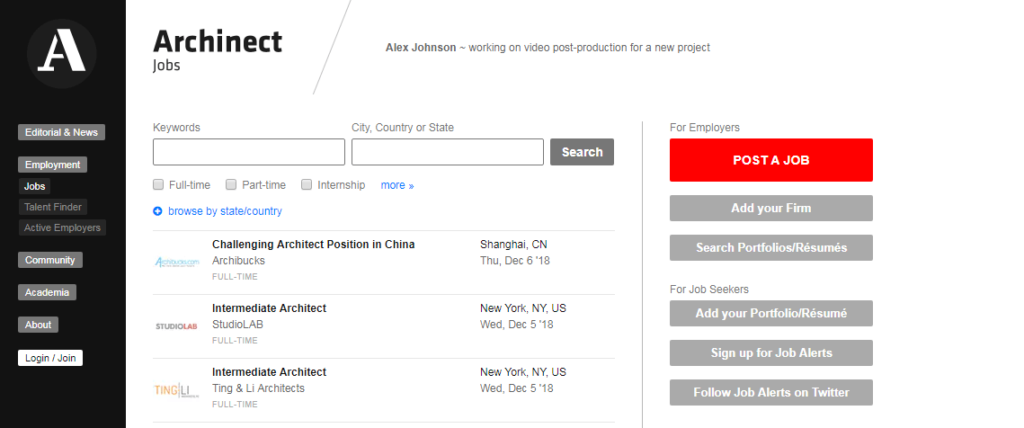Open the About section
This screenshot has height=428, width=1024.
tap(38, 325)
